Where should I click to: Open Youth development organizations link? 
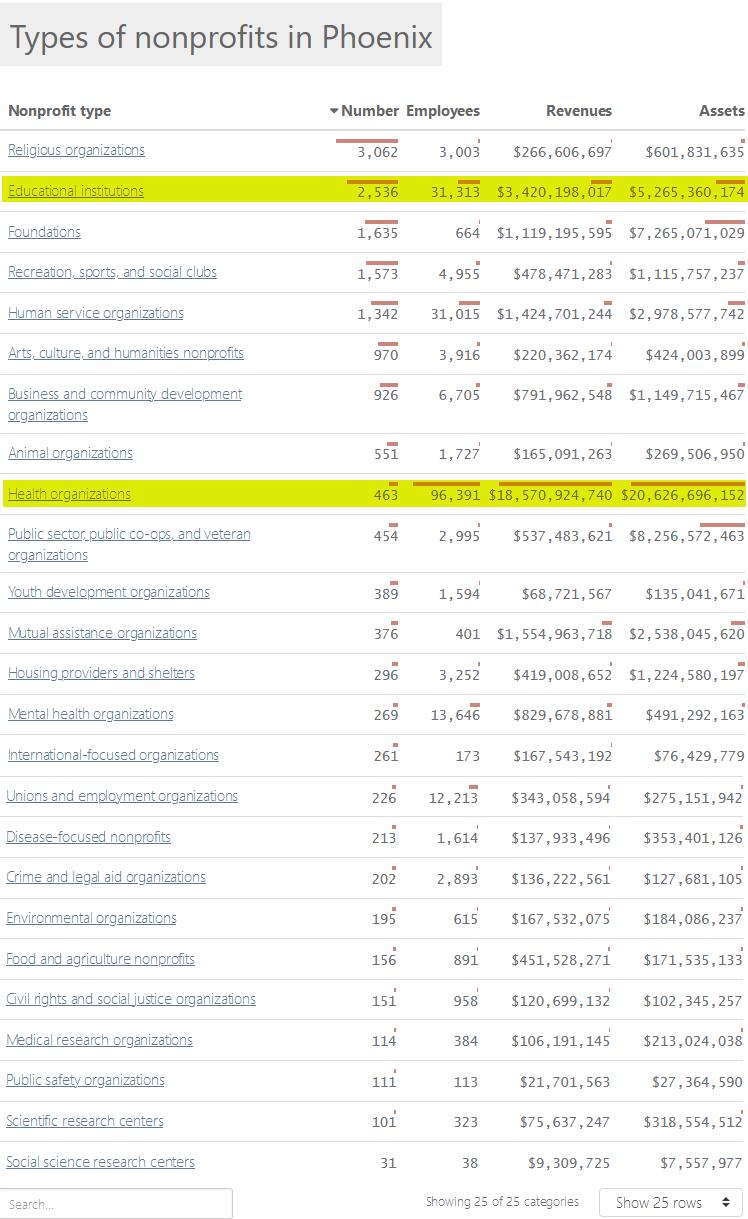coord(109,592)
